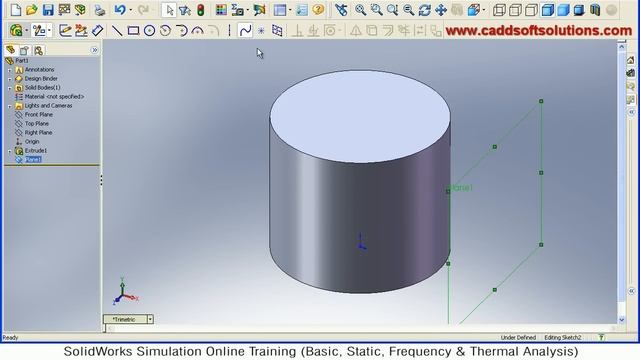Switch to Wireframe display style

499,10
